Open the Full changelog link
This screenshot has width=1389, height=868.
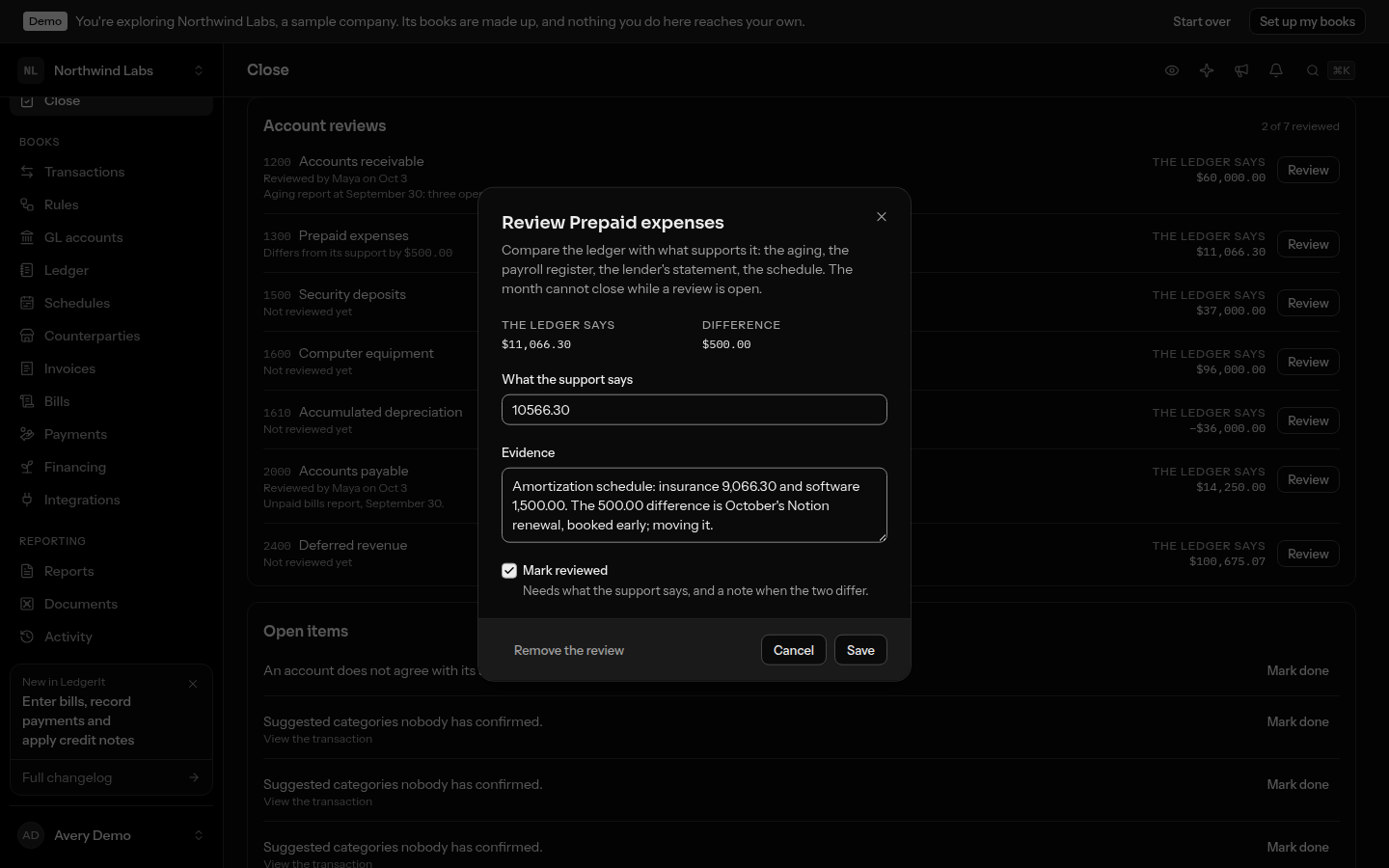111,777
